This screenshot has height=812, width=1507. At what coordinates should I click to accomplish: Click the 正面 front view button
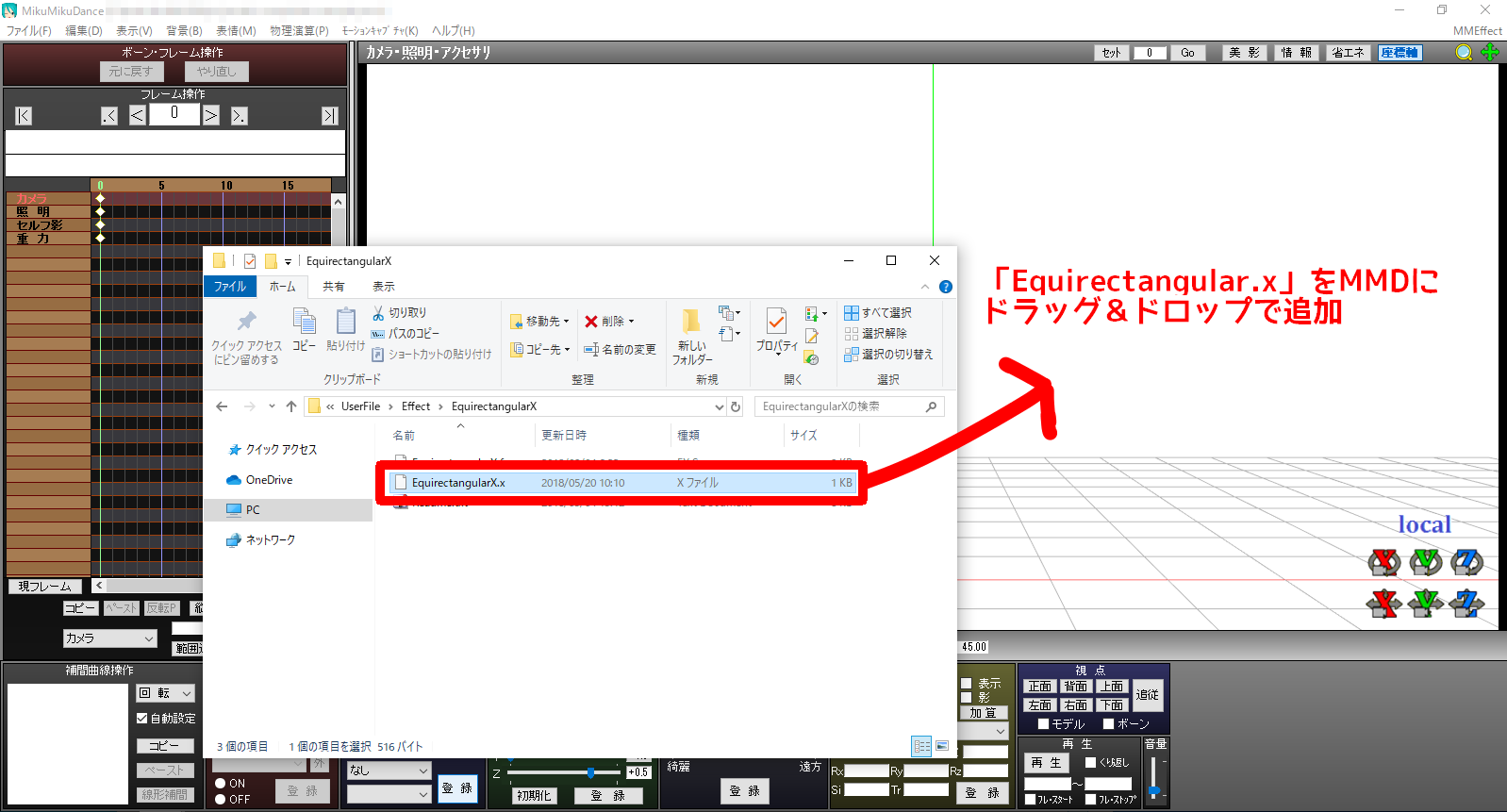[1040, 687]
